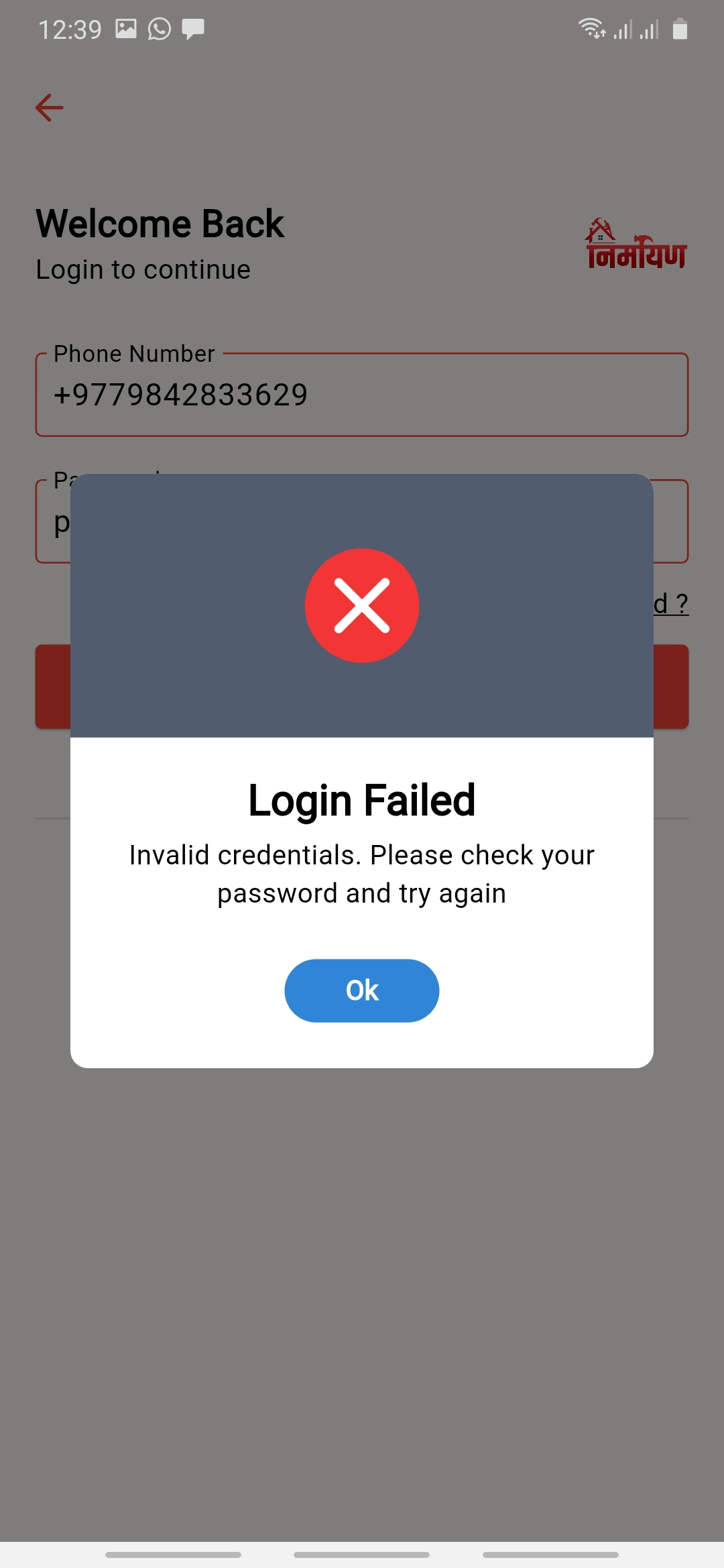Tap the red login button's left edge
The height and width of the screenshot is (1568, 724).
click(x=53, y=686)
